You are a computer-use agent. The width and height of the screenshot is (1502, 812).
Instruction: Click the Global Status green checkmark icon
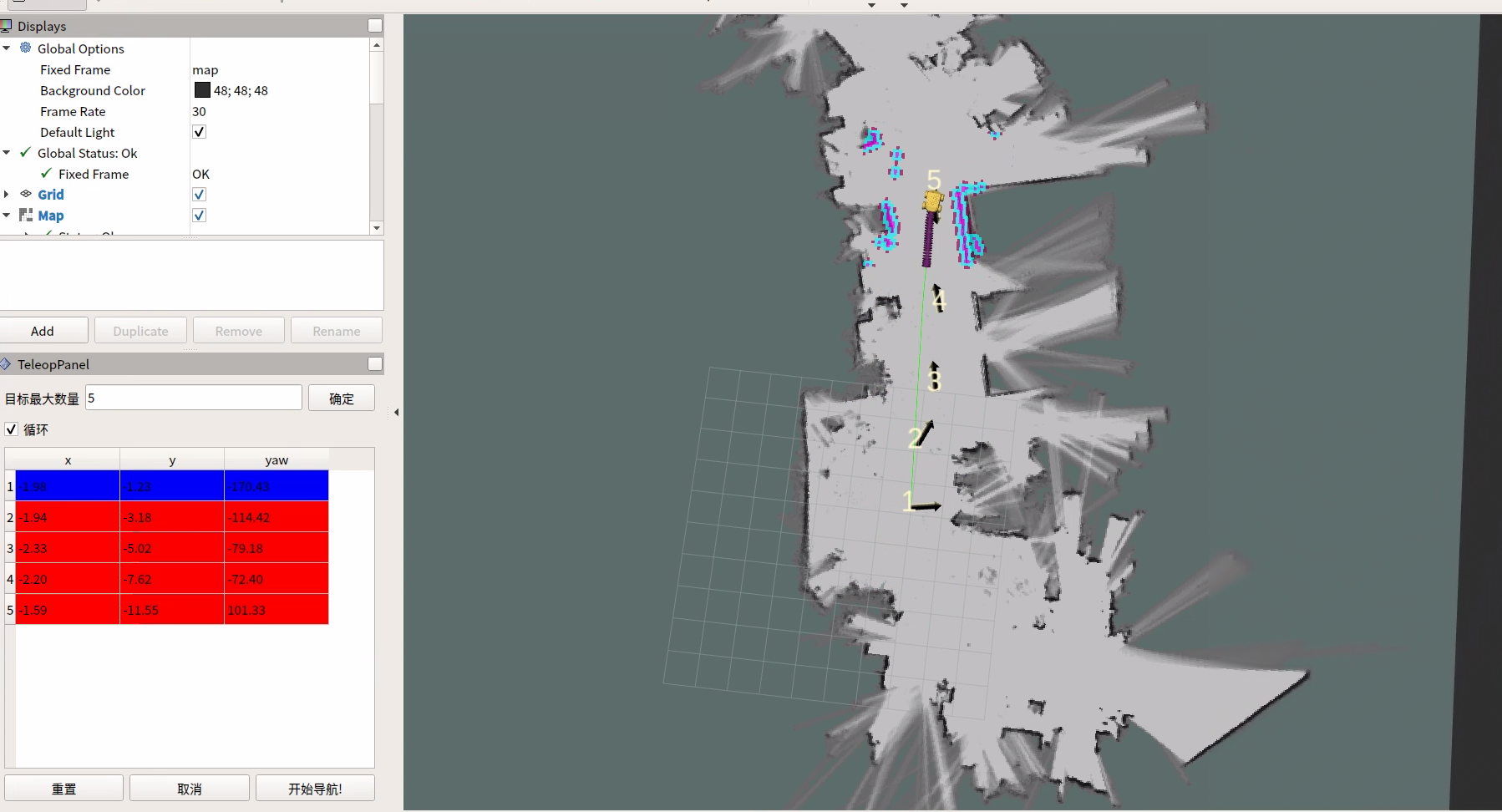point(26,153)
